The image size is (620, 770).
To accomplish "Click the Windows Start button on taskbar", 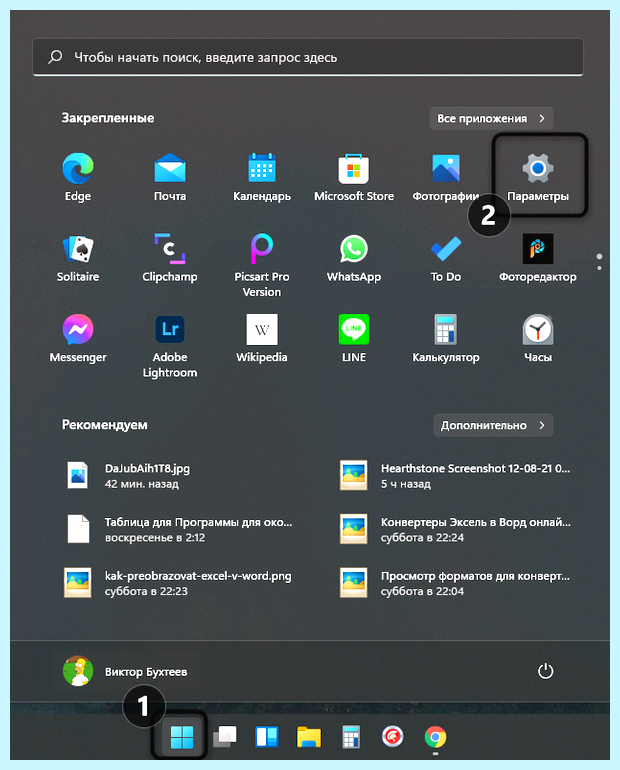I will click(x=182, y=737).
